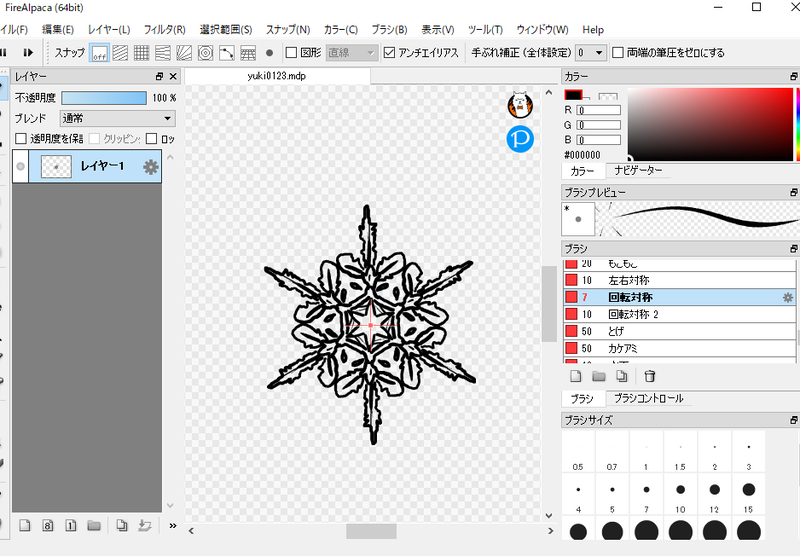
Task: Enable crisscross grid snap
Action: [141, 53]
